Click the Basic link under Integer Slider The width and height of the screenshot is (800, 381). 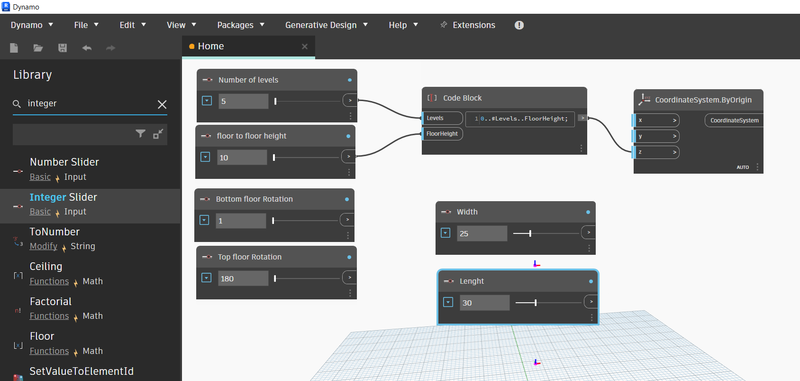[x=40, y=212]
